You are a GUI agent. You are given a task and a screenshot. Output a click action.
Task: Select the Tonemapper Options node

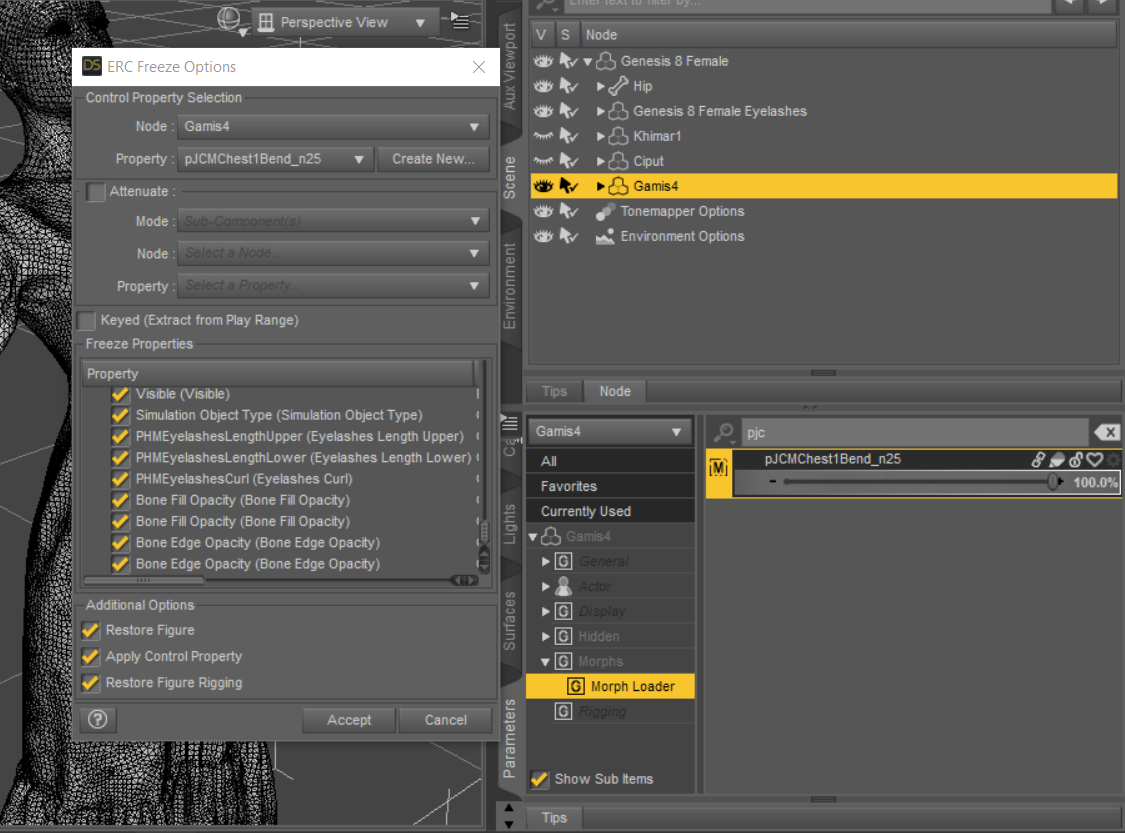tap(682, 211)
